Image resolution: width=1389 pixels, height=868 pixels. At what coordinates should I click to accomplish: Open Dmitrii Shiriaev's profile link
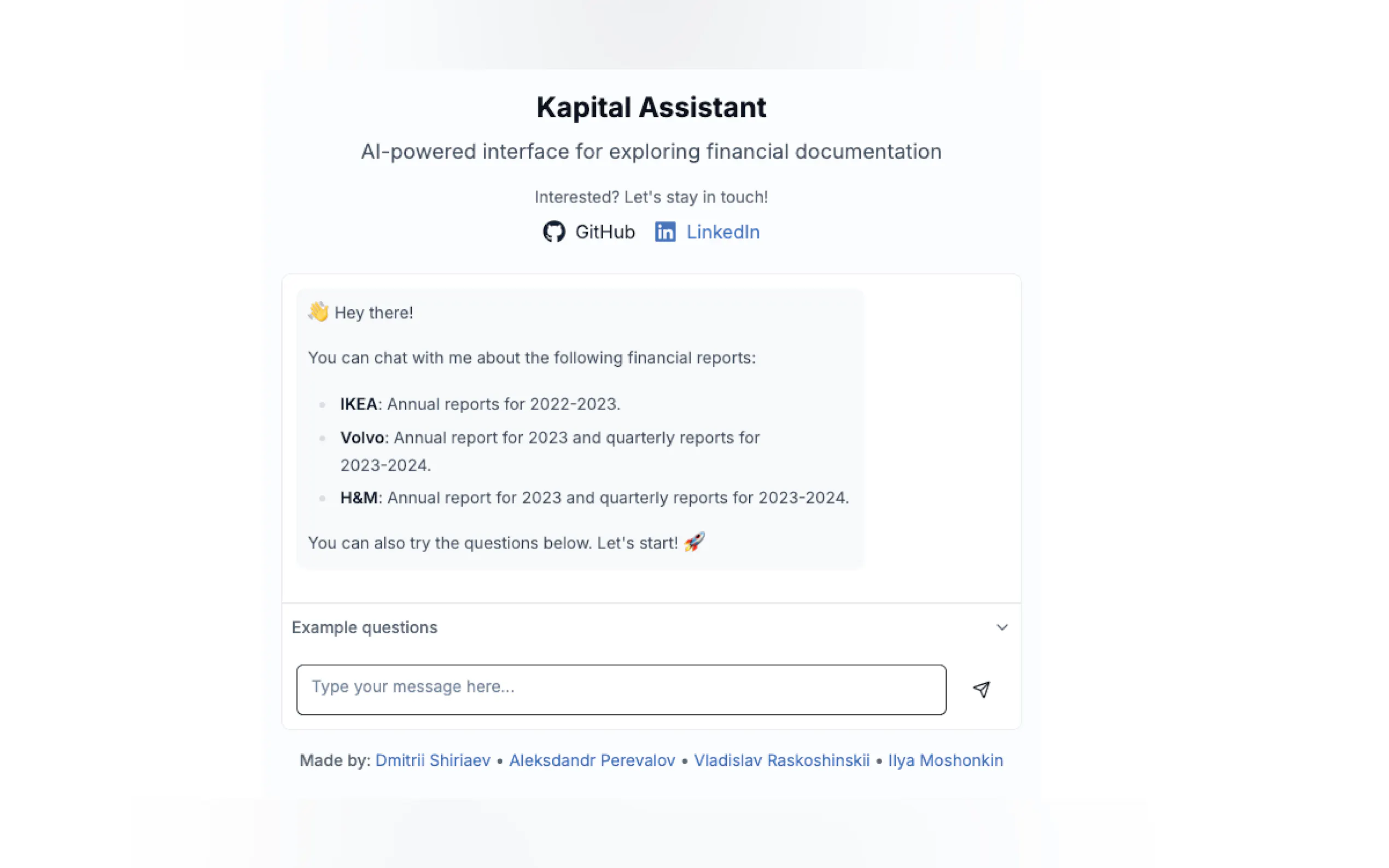(x=433, y=760)
